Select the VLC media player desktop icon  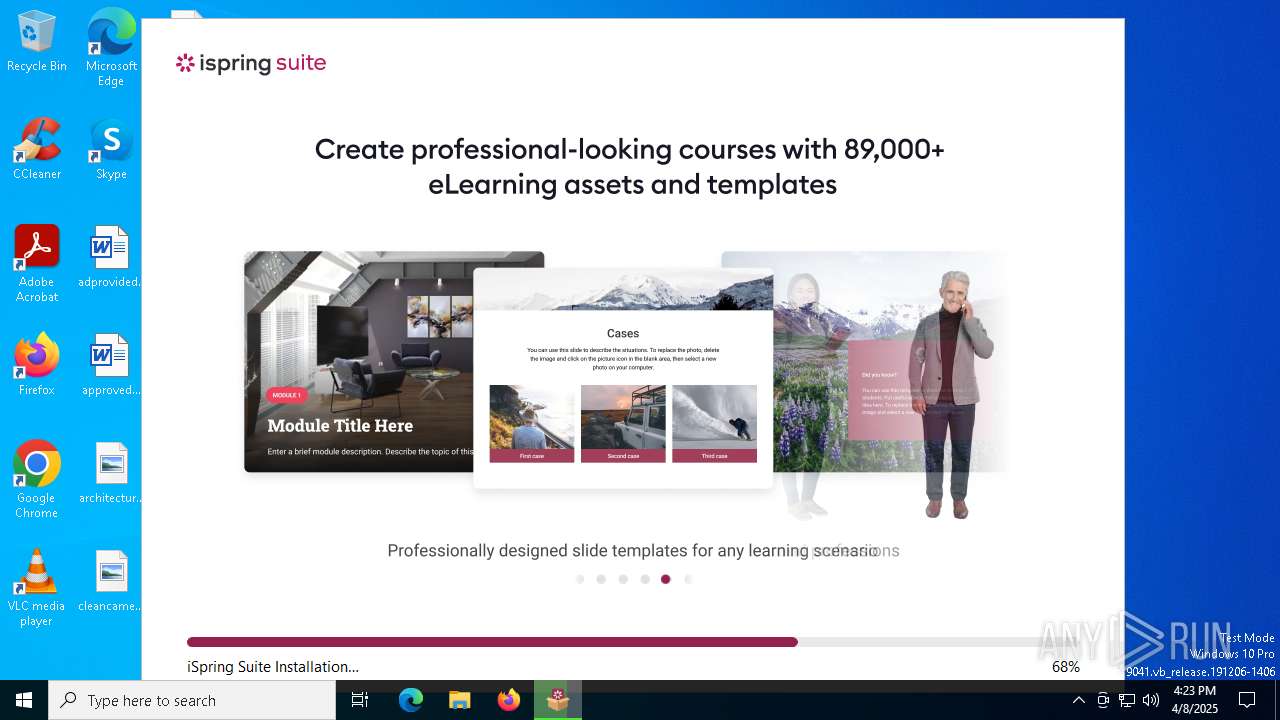coord(37,588)
